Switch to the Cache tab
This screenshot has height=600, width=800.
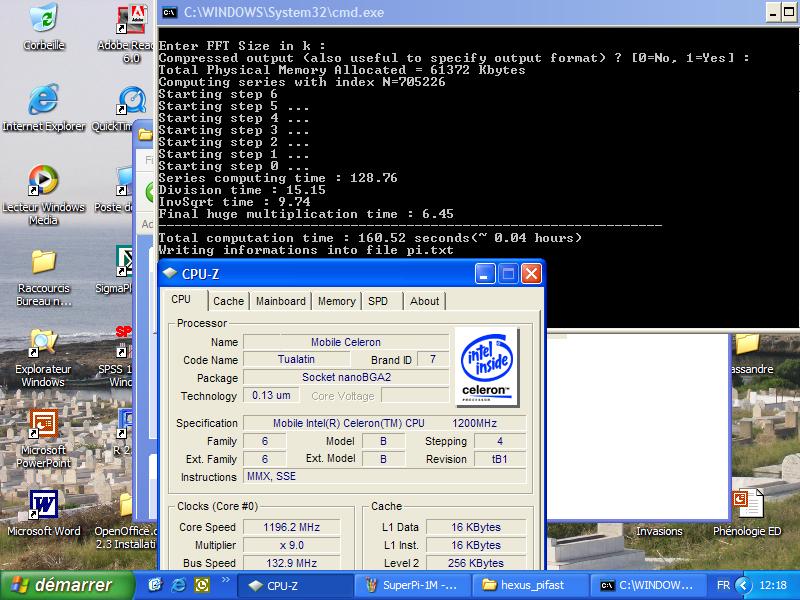click(x=229, y=301)
